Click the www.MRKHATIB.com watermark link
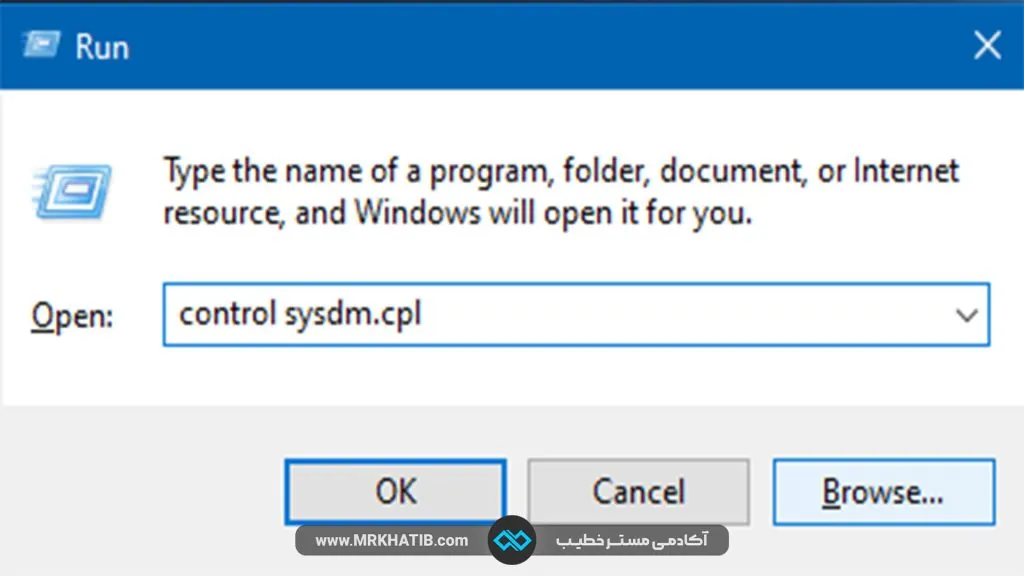This screenshot has height=576, width=1024. click(391, 541)
